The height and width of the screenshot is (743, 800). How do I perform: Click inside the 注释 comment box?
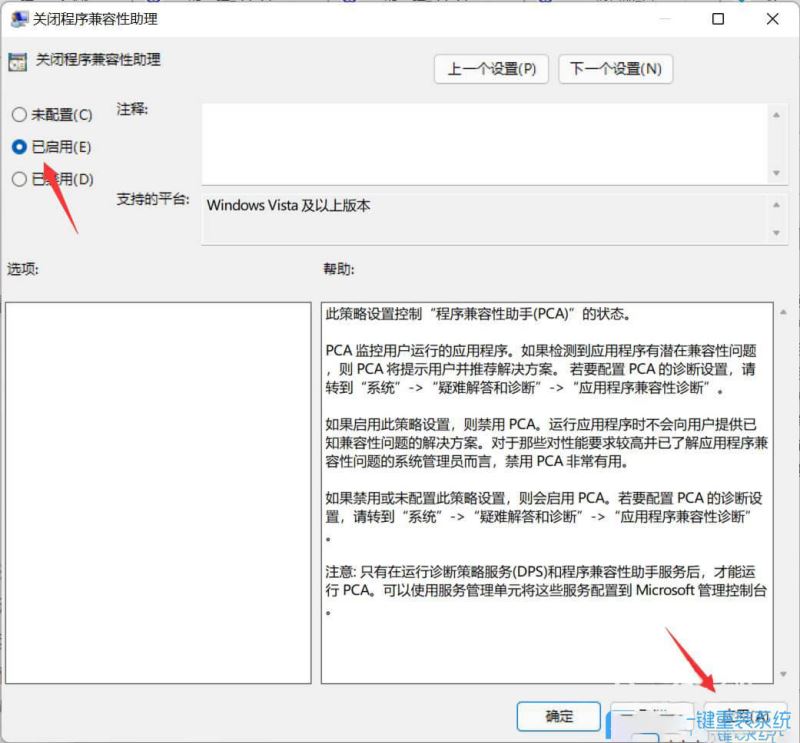coord(480,140)
